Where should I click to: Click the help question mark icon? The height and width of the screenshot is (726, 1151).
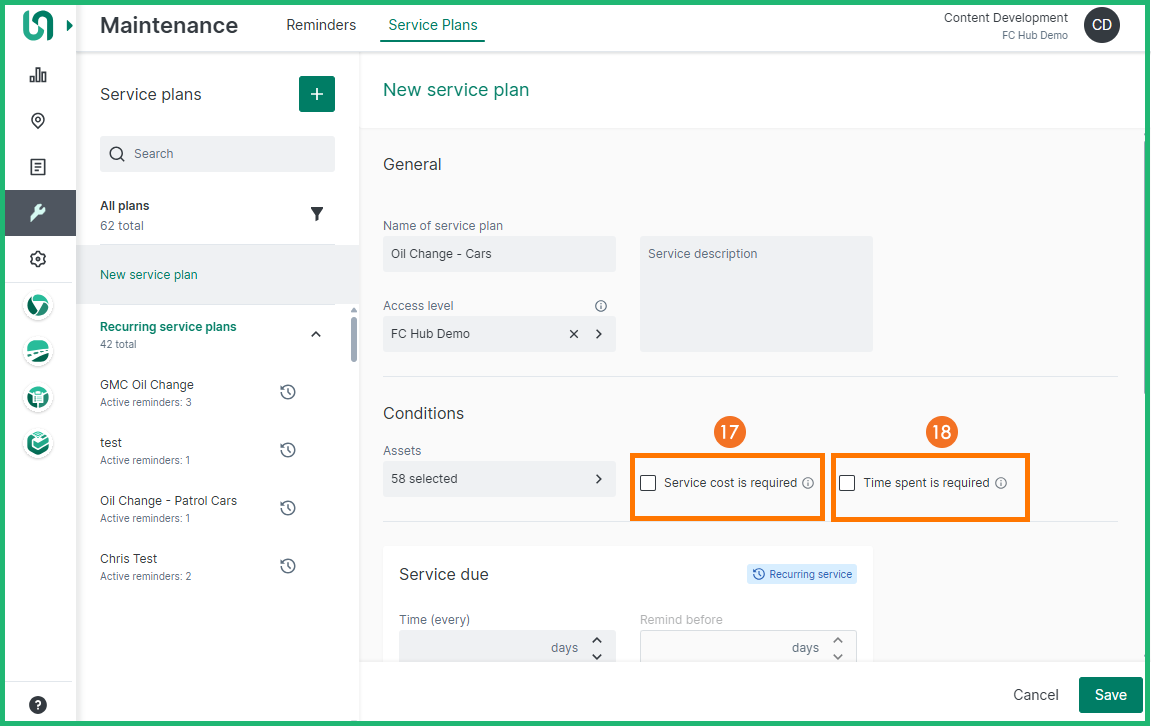38,705
